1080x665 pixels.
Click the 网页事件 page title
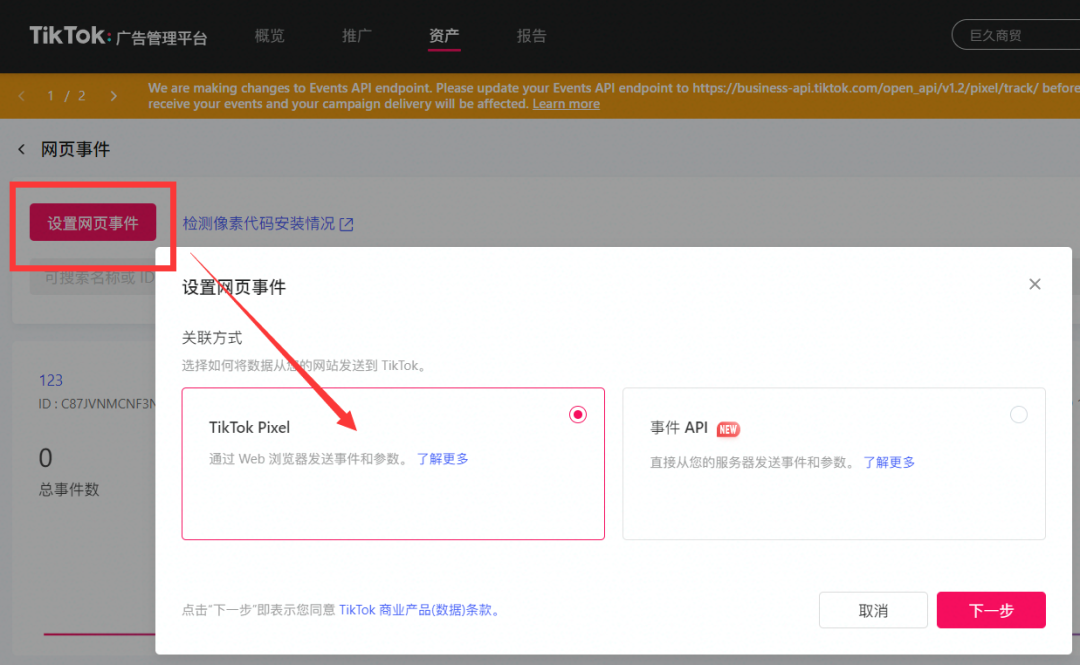pyautogui.click(x=76, y=150)
